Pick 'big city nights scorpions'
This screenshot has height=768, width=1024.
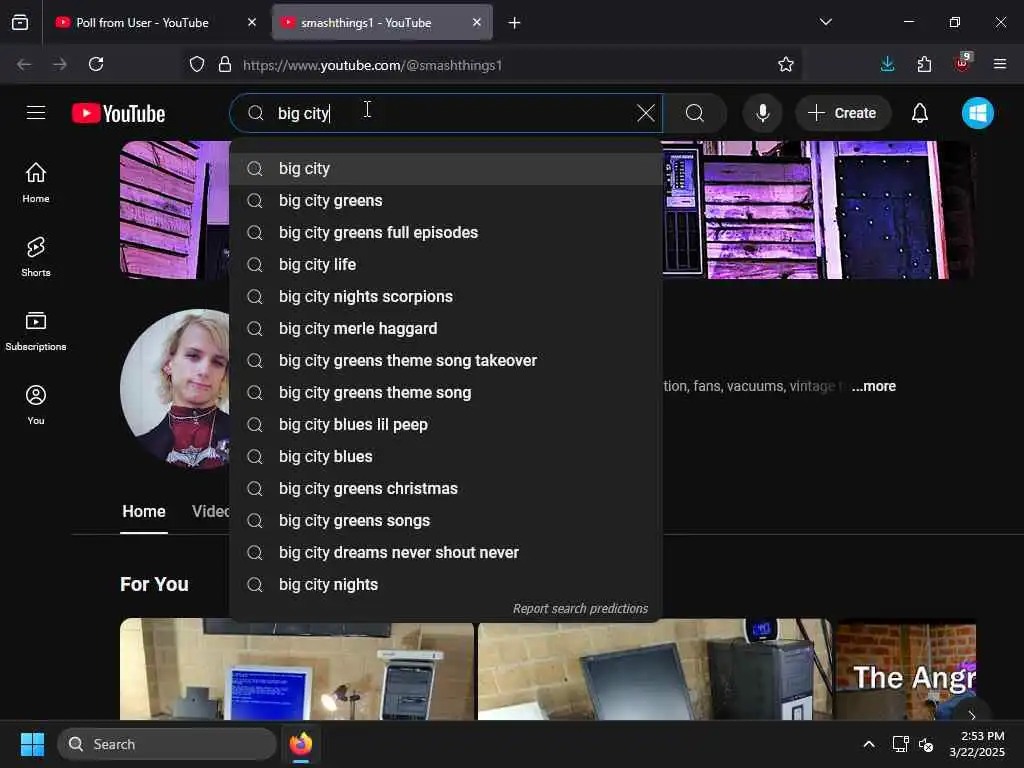pyautogui.click(x=446, y=296)
